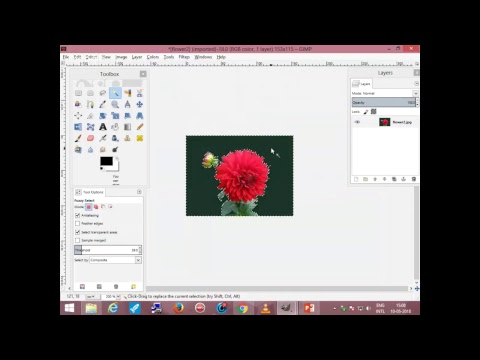Select the Perspective tool
Viewport: 480px width, 360px height.
point(140,116)
